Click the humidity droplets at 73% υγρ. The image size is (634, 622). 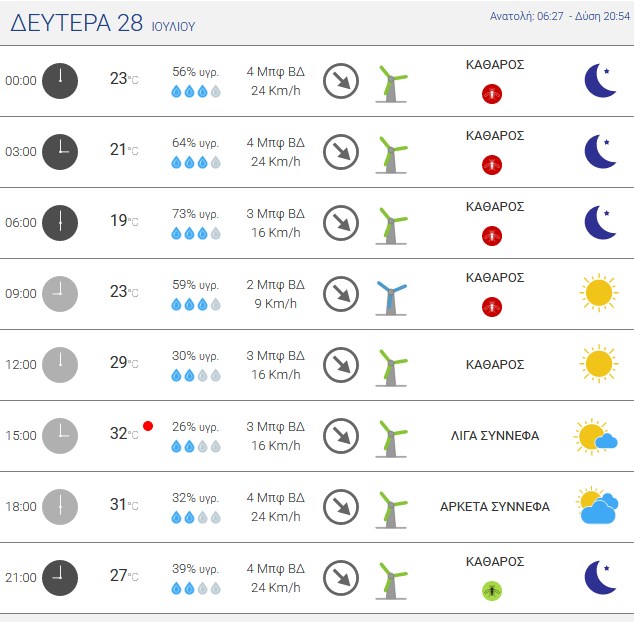coord(196,233)
